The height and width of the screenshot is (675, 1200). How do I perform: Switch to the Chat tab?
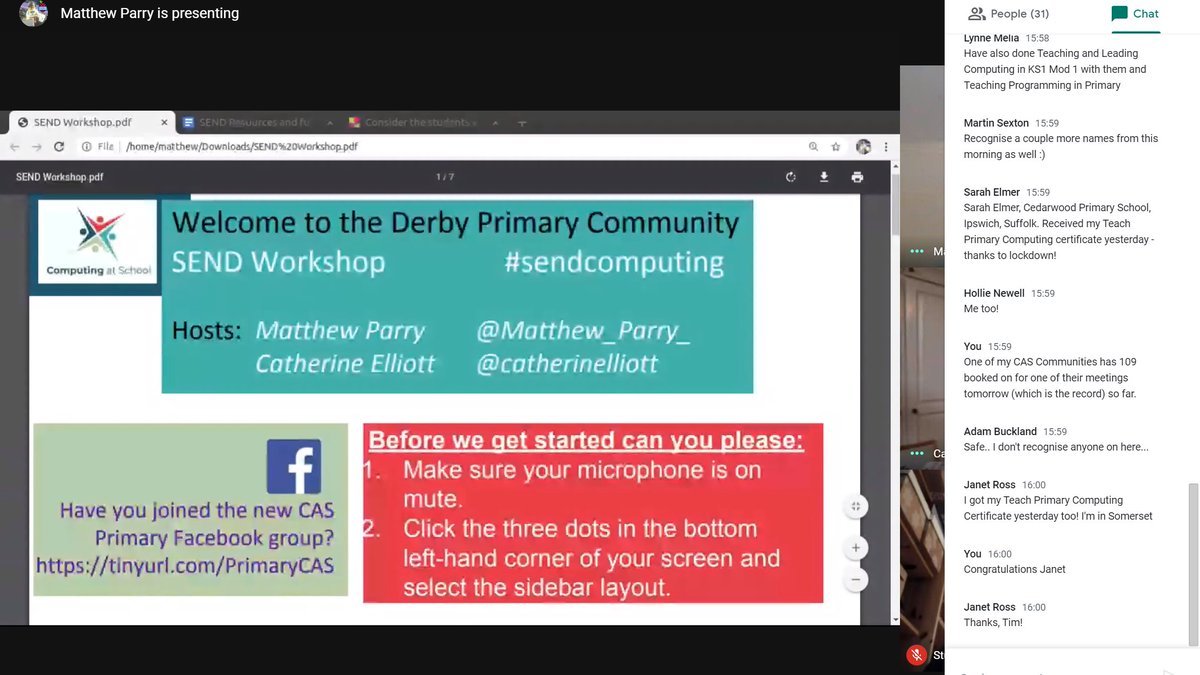click(1135, 14)
